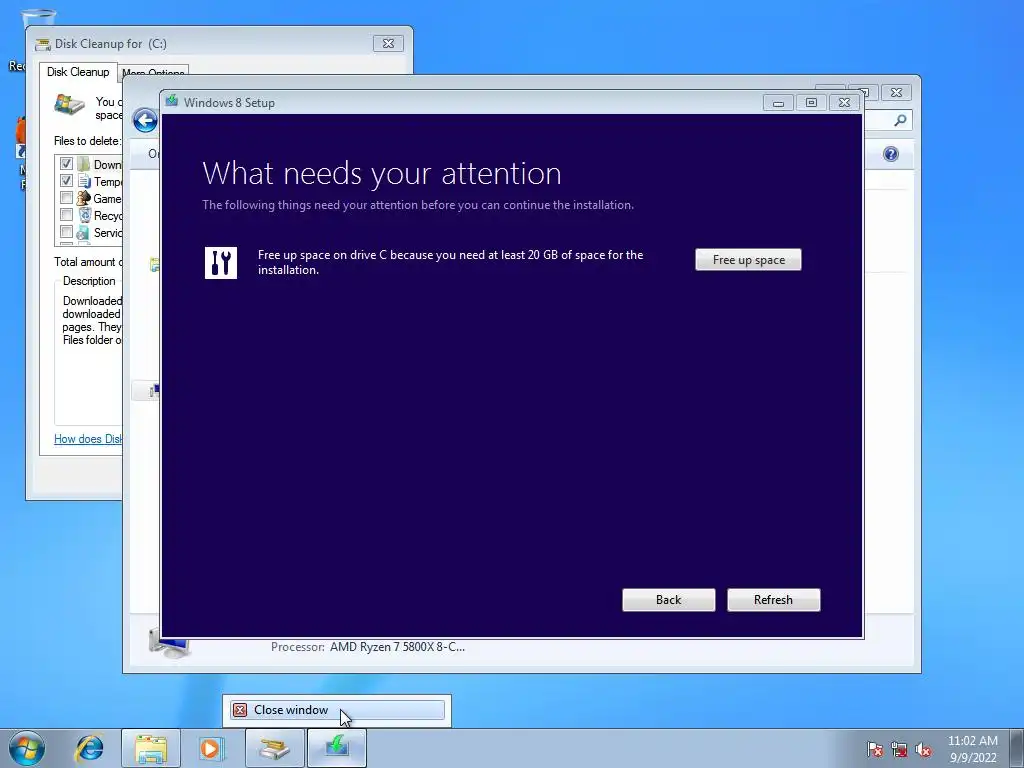Image resolution: width=1024 pixels, height=768 pixels.
Task: Open the Start menu orb
Action: pyautogui.click(x=27, y=748)
